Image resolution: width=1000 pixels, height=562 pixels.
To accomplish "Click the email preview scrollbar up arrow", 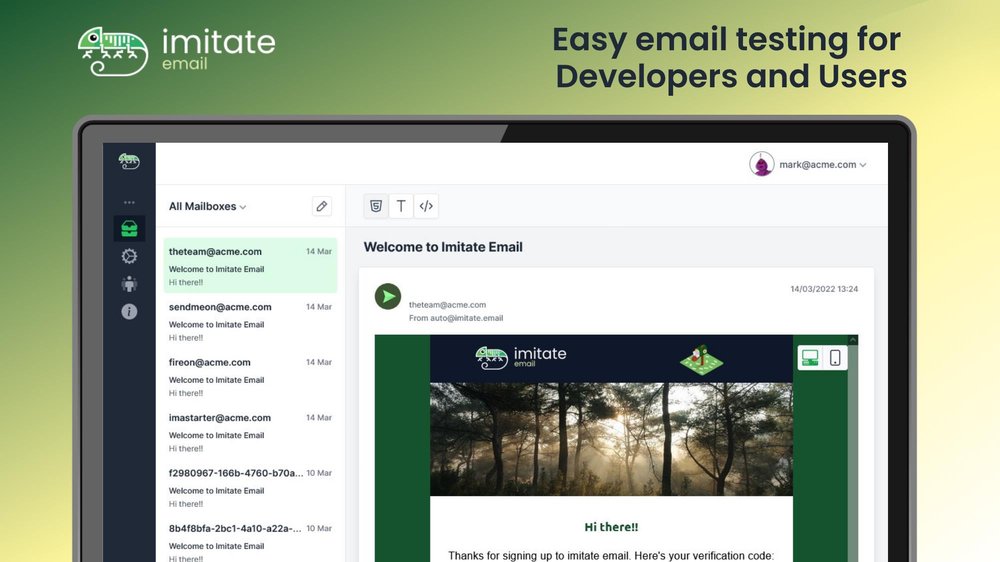I will (853, 340).
